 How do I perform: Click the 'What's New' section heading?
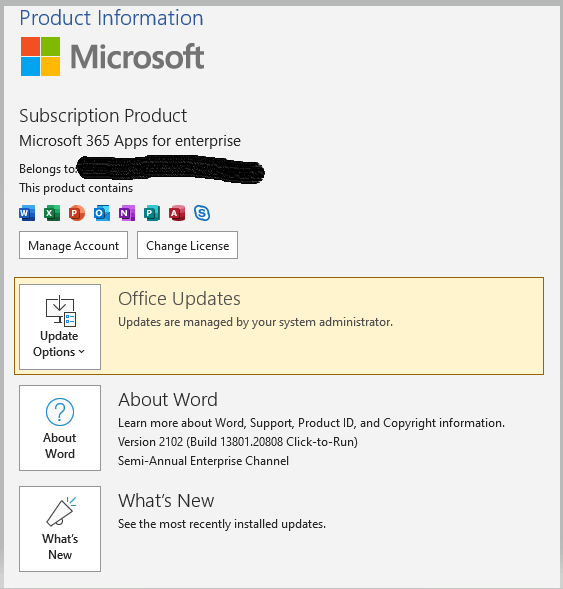click(166, 501)
